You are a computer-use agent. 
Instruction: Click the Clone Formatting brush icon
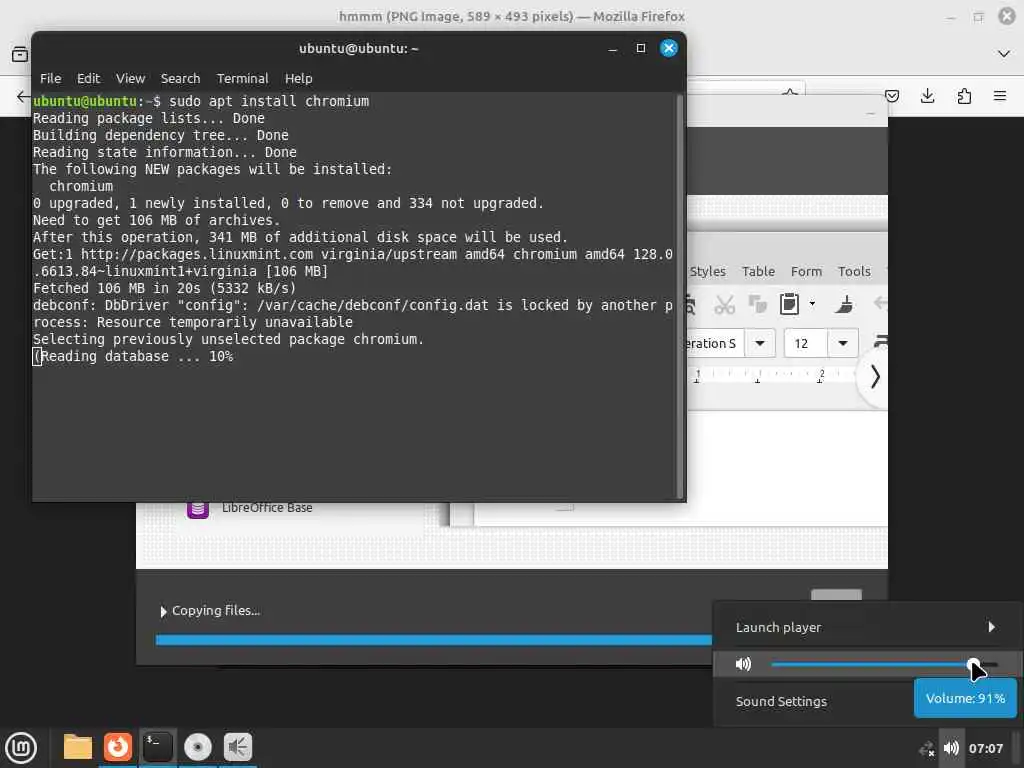tap(844, 304)
